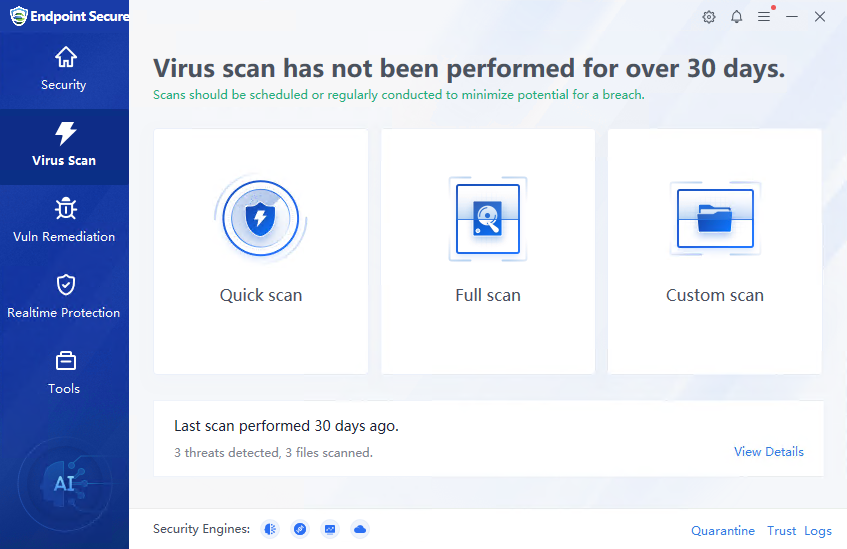
Task: Open View Details for last scan
Action: 768,452
